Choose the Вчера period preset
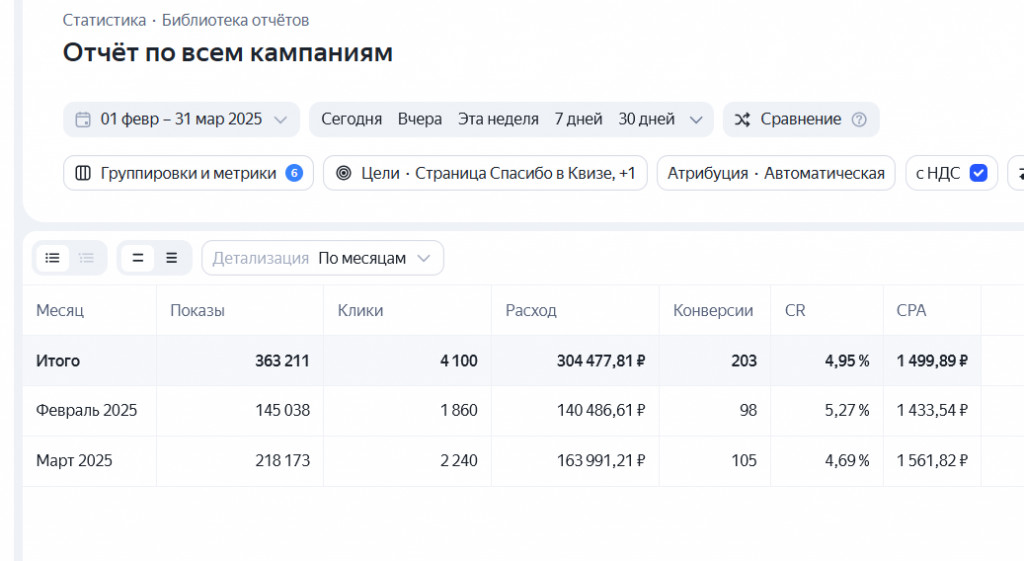1024x561 pixels. pos(420,120)
